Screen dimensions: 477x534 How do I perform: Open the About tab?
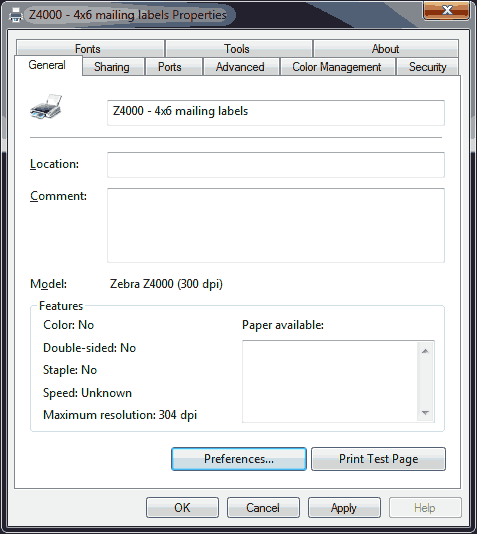[386, 49]
